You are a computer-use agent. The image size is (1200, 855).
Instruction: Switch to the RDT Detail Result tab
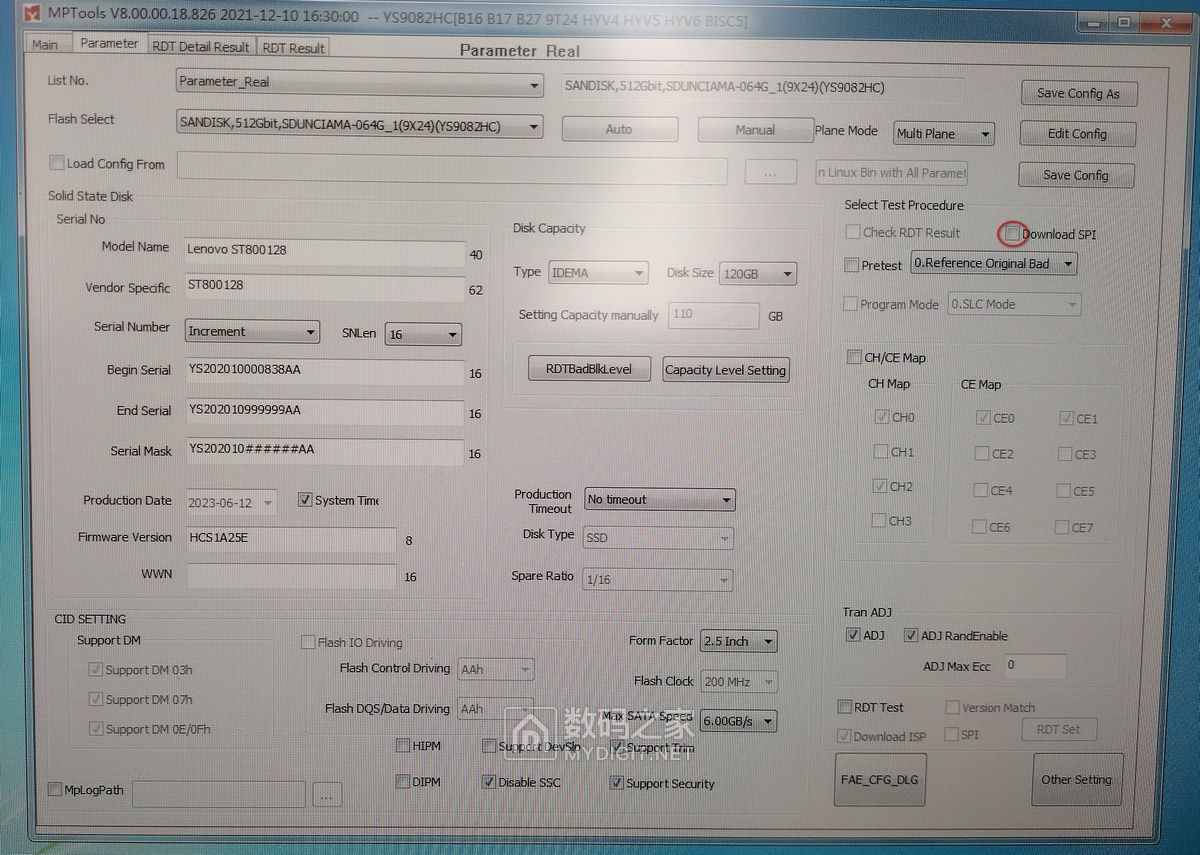(x=200, y=45)
